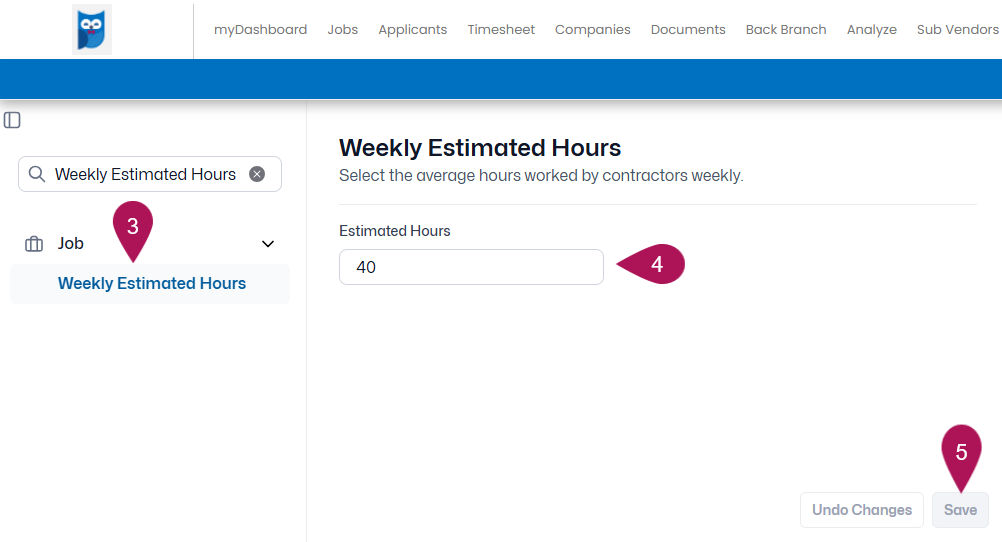
Task: Click the owl logo icon
Action: coord(91,29)
